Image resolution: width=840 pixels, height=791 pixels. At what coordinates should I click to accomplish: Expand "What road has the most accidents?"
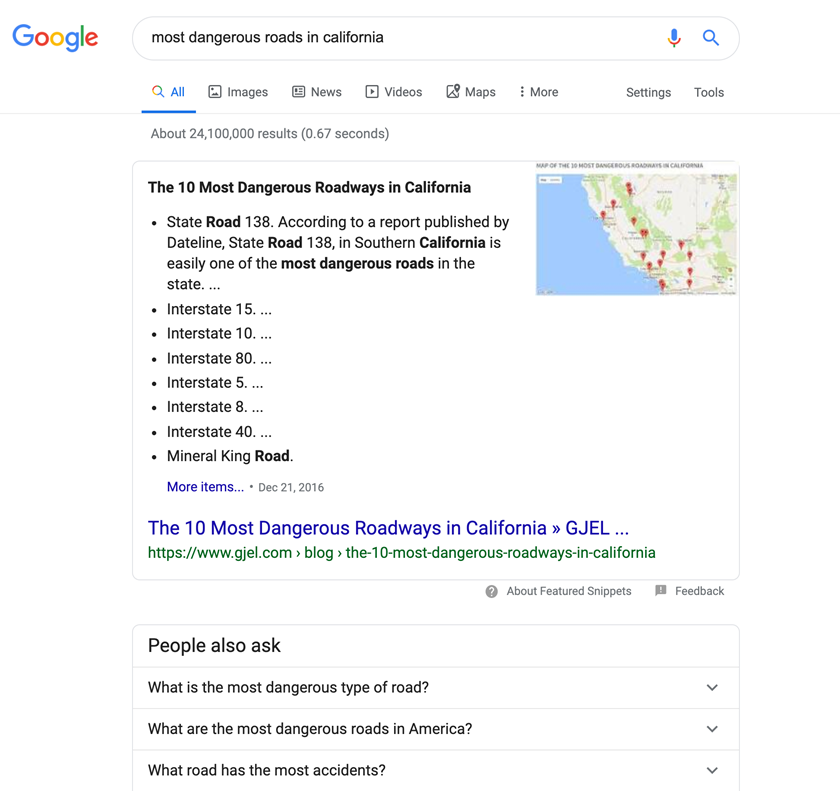[x=435, y=770]
